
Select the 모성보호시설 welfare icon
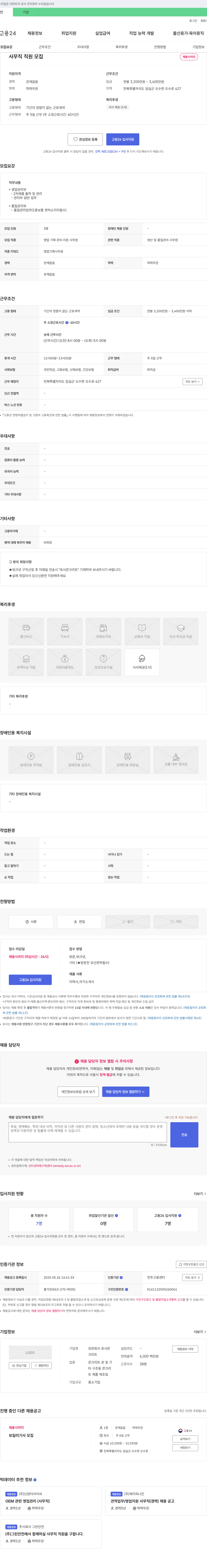(x=103, y=662)
